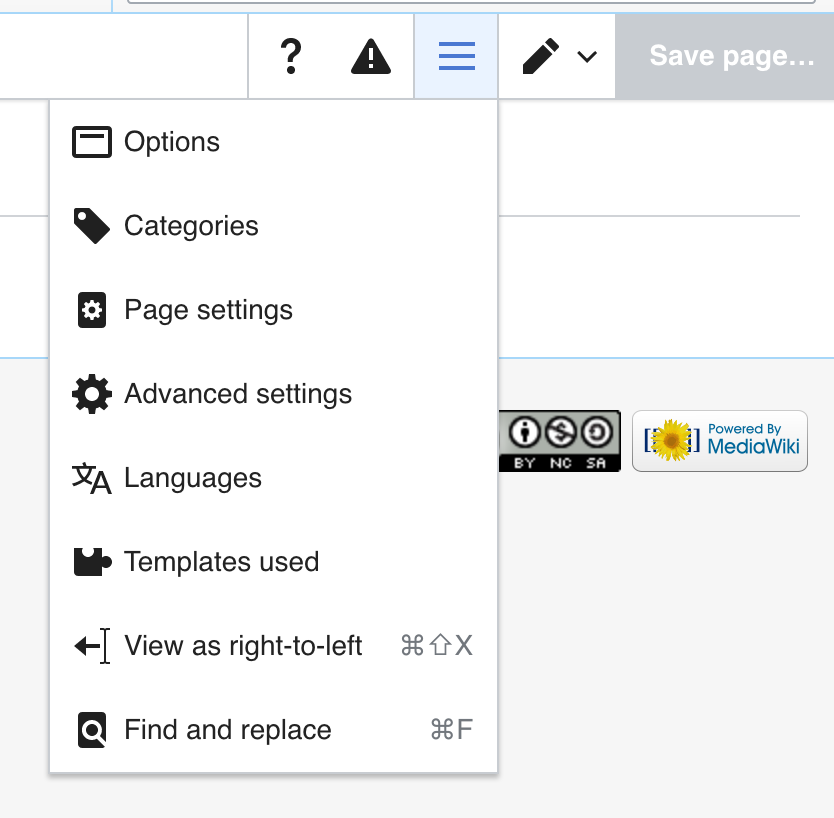
Task: Click Templates used menu entry
Action: pos(221,562)
